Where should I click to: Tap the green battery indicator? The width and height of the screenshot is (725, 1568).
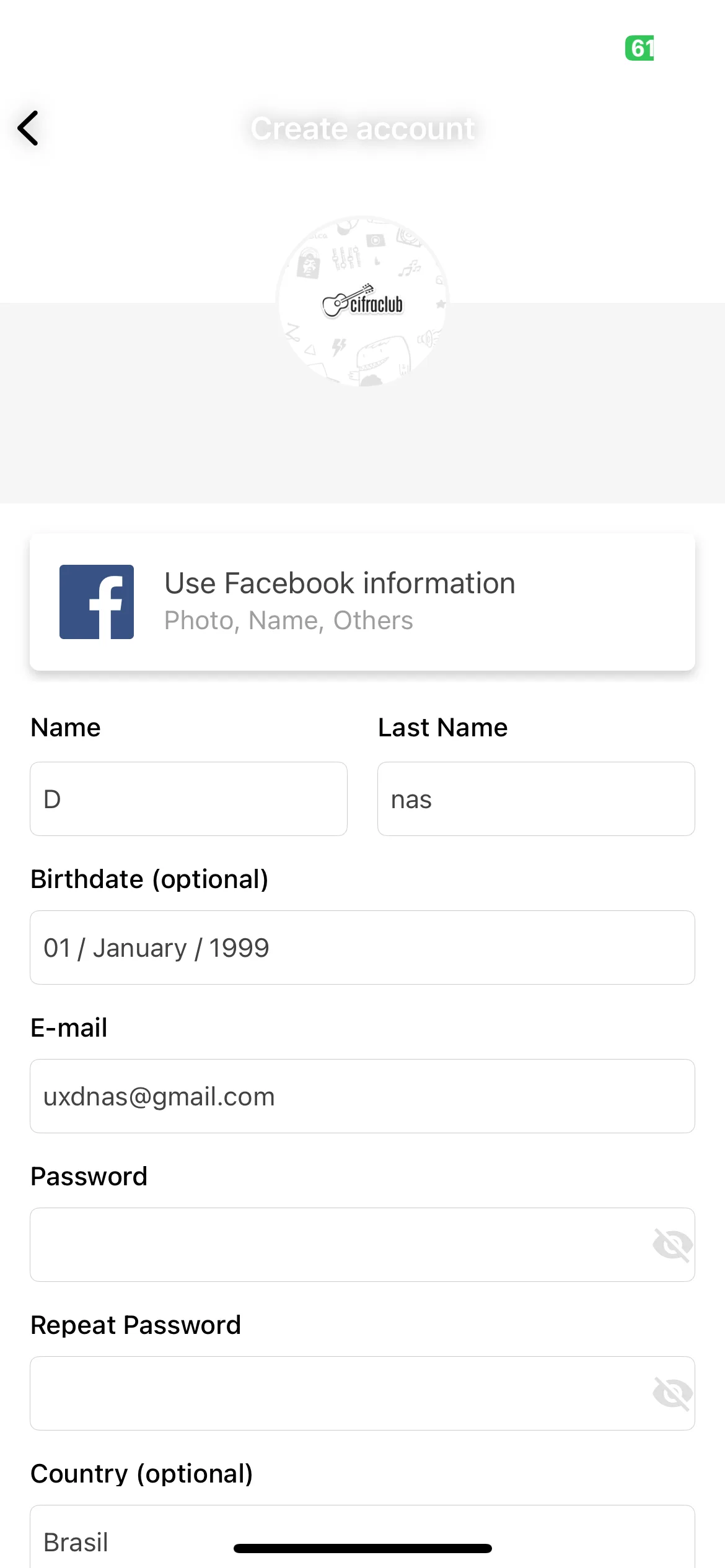(x=639, y=48)
